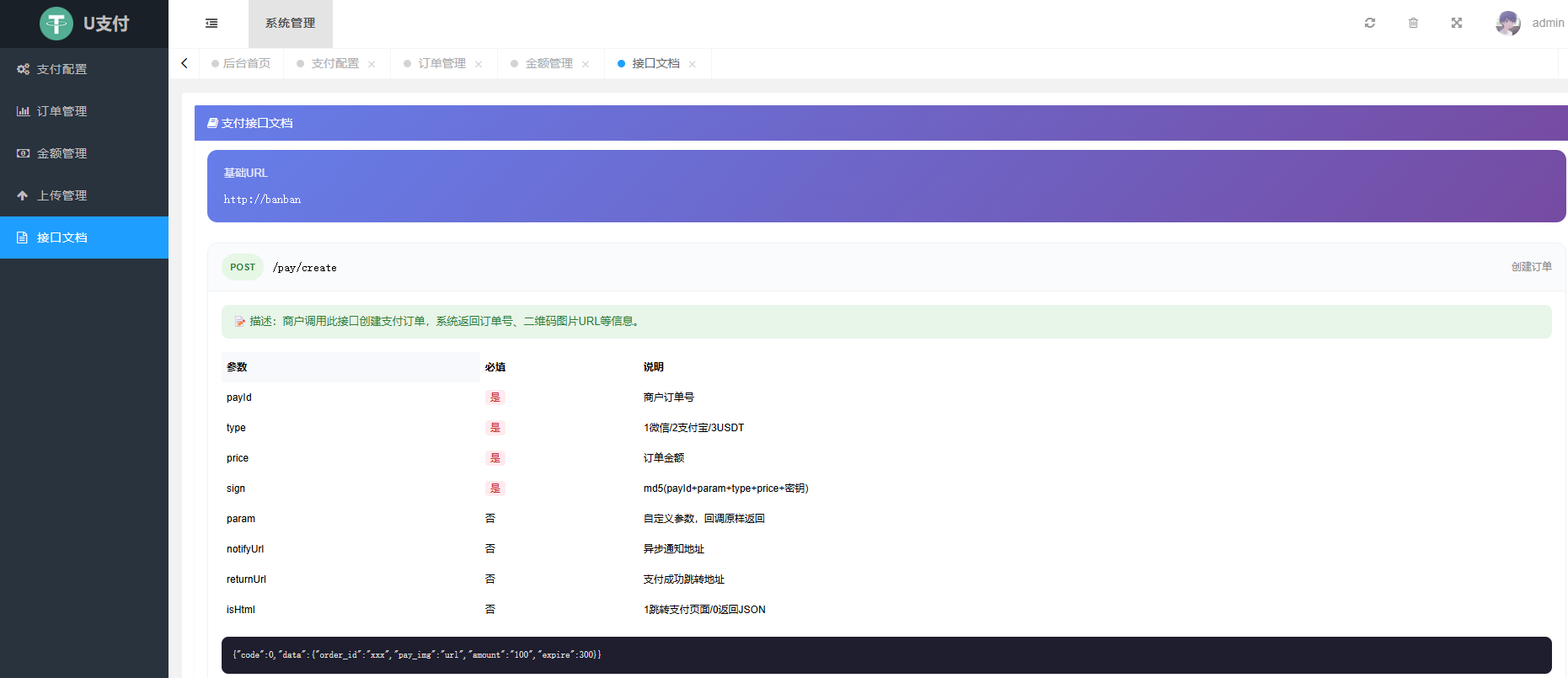The image size is (1568, 678).
Task: Open 支付配置 in the sidebar
Action: pyautogui.click(x=84, y=69)
